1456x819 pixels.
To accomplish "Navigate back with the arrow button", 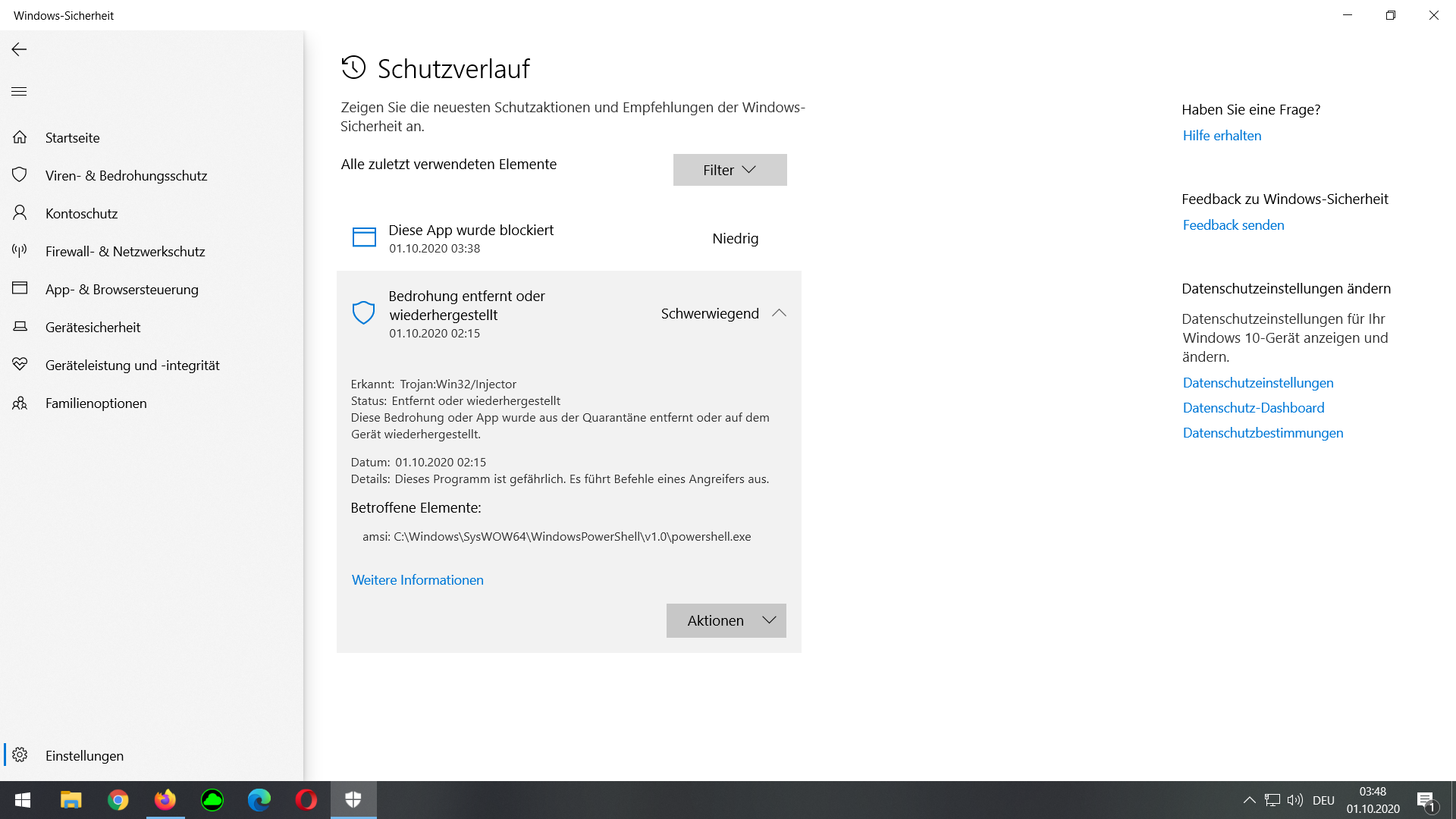I will tap(18, 49).
